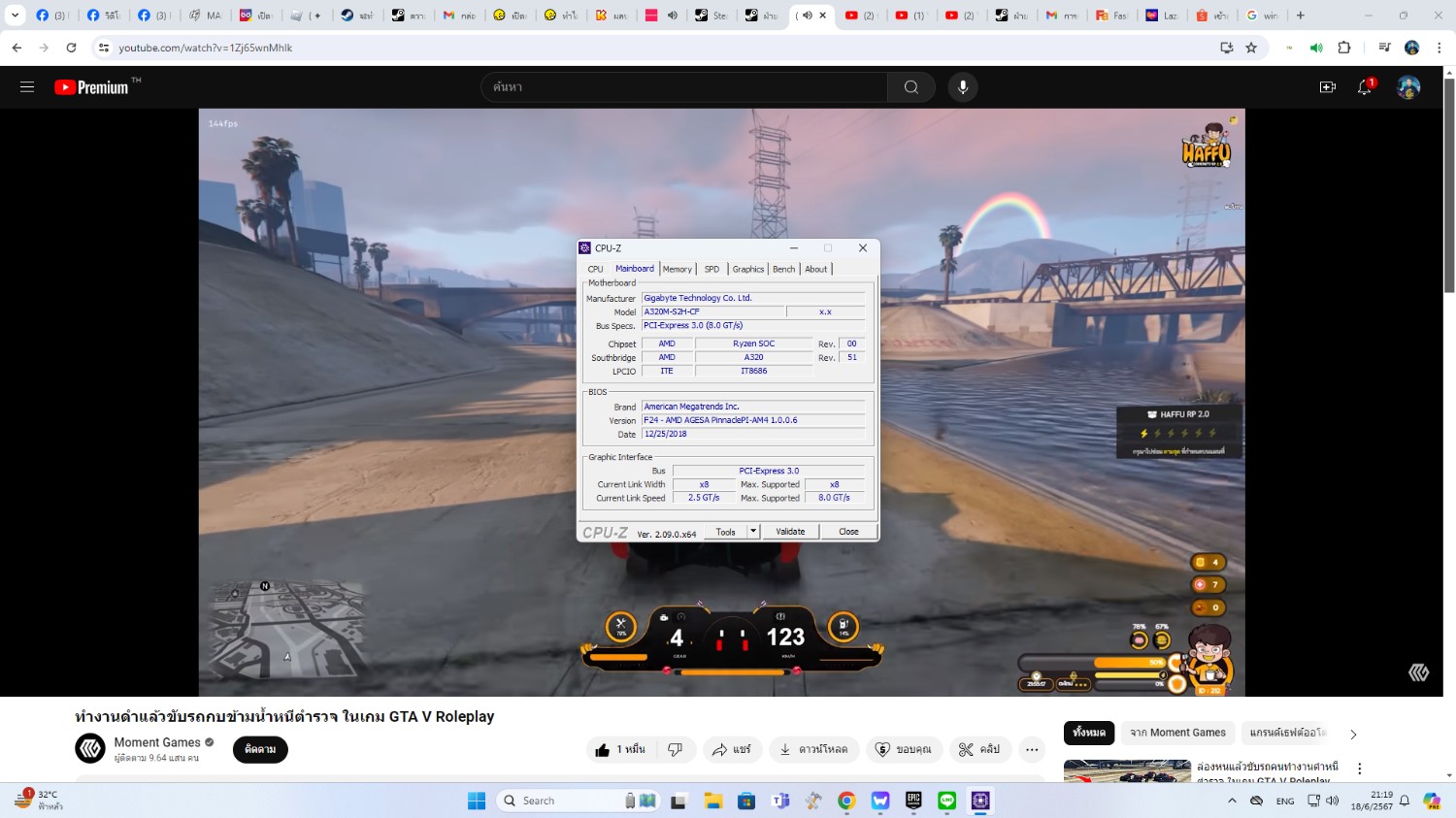Open the YouTube account avatar menu

1408,87
